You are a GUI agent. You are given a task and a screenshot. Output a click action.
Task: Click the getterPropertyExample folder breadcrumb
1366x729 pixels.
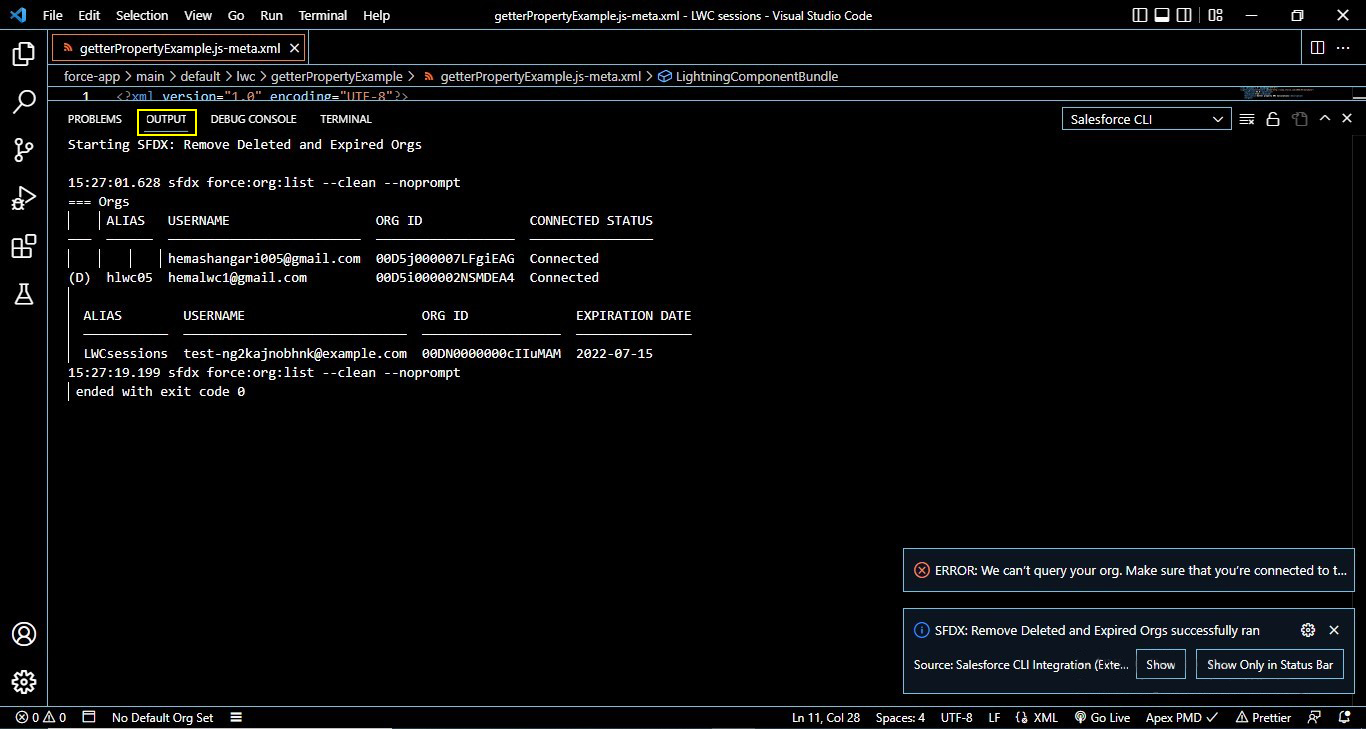pos(337,76)
